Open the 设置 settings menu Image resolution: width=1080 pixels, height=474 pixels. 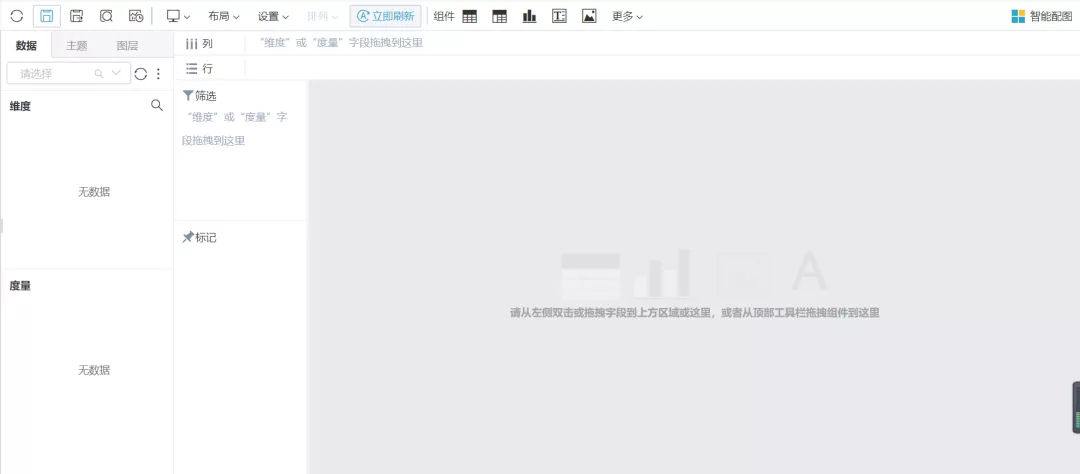coord(273,16)
